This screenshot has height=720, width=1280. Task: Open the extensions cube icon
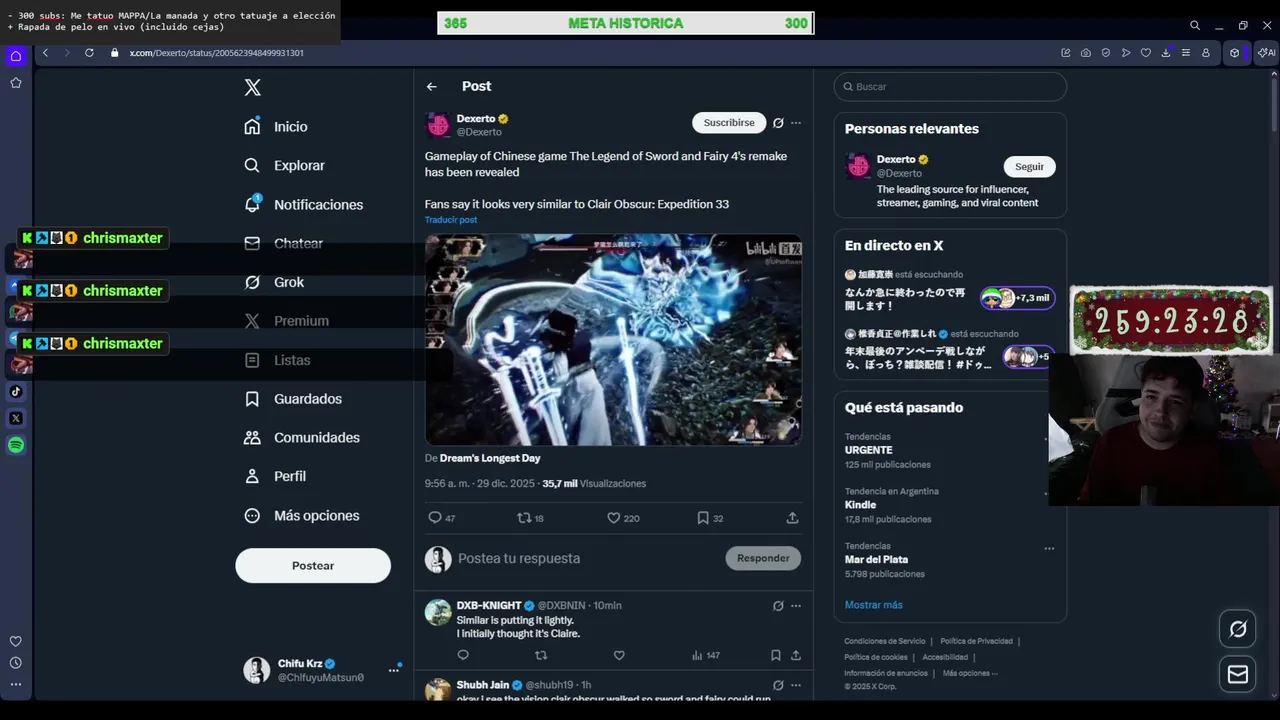[1235, 53]
